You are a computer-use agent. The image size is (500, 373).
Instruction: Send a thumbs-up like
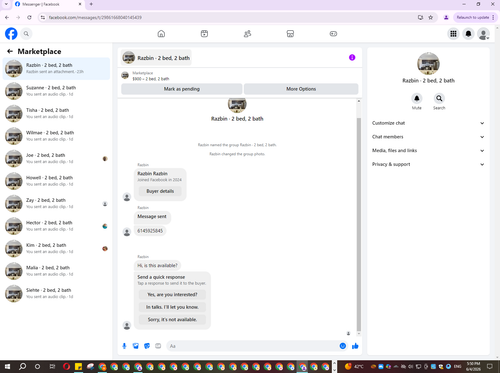coord(355,346)
